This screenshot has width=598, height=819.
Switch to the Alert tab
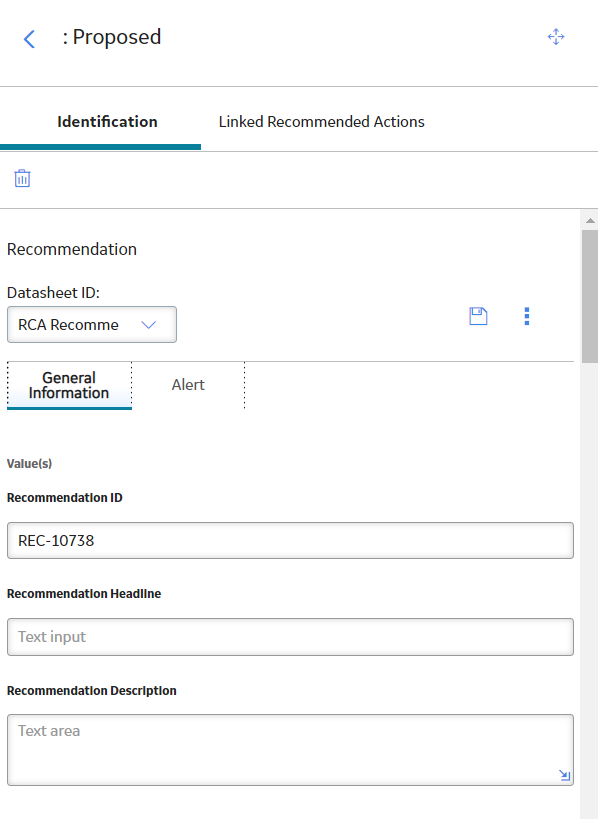click(x=188, y=385)
